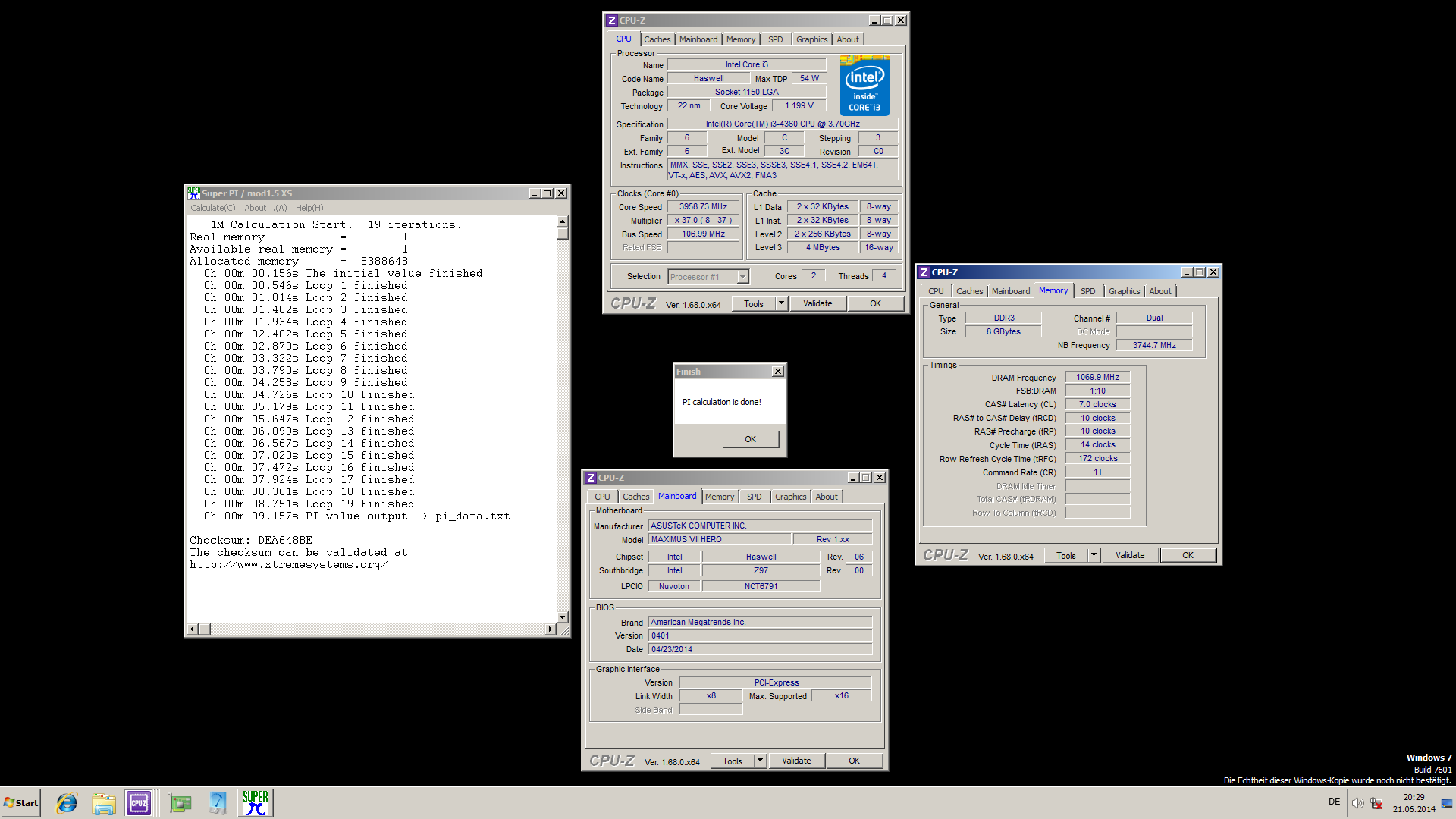Click the DRAM Frequency 1069.9 MHz field
Viewport: 1456px width, 819px height.
point(1097,377)
